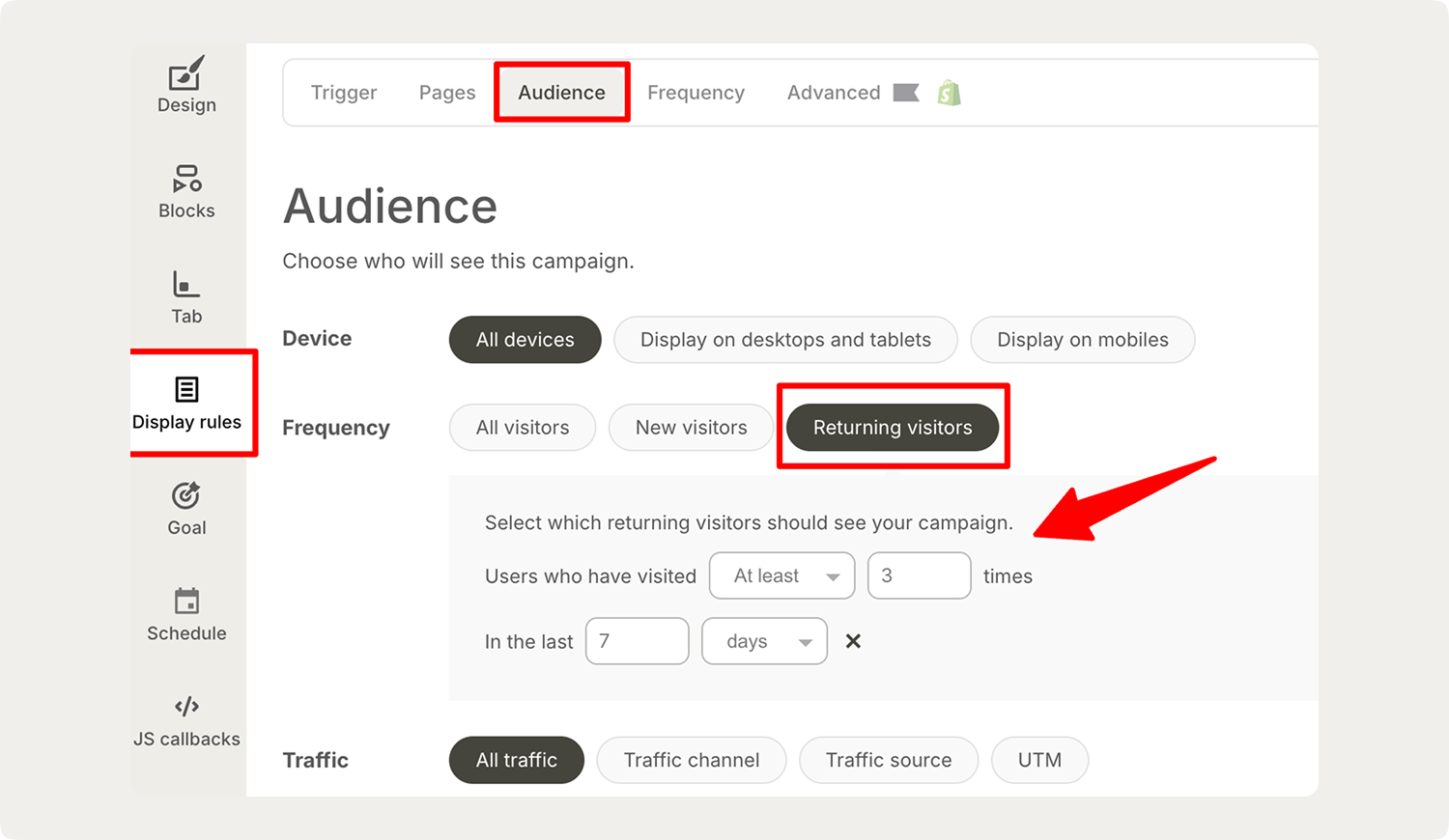Switch to the Frequency tab
Screen dimensions: 1449x840
point(696,93)
